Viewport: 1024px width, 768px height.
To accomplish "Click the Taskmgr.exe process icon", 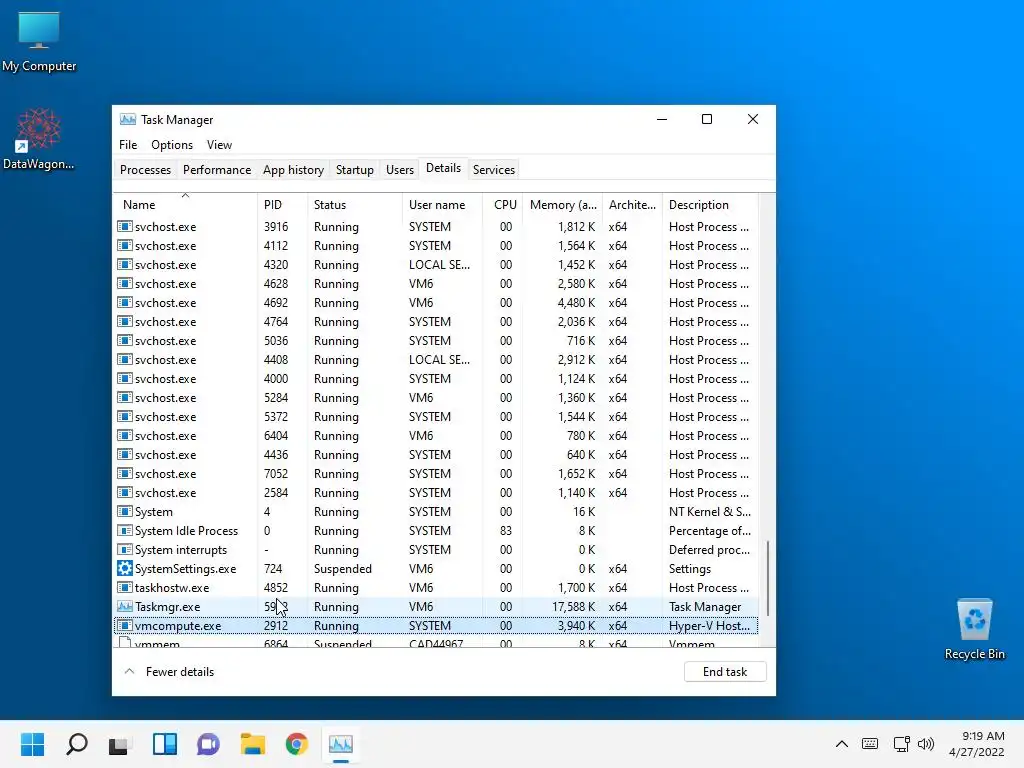I will pyautogui.click(x=125, y=607).
